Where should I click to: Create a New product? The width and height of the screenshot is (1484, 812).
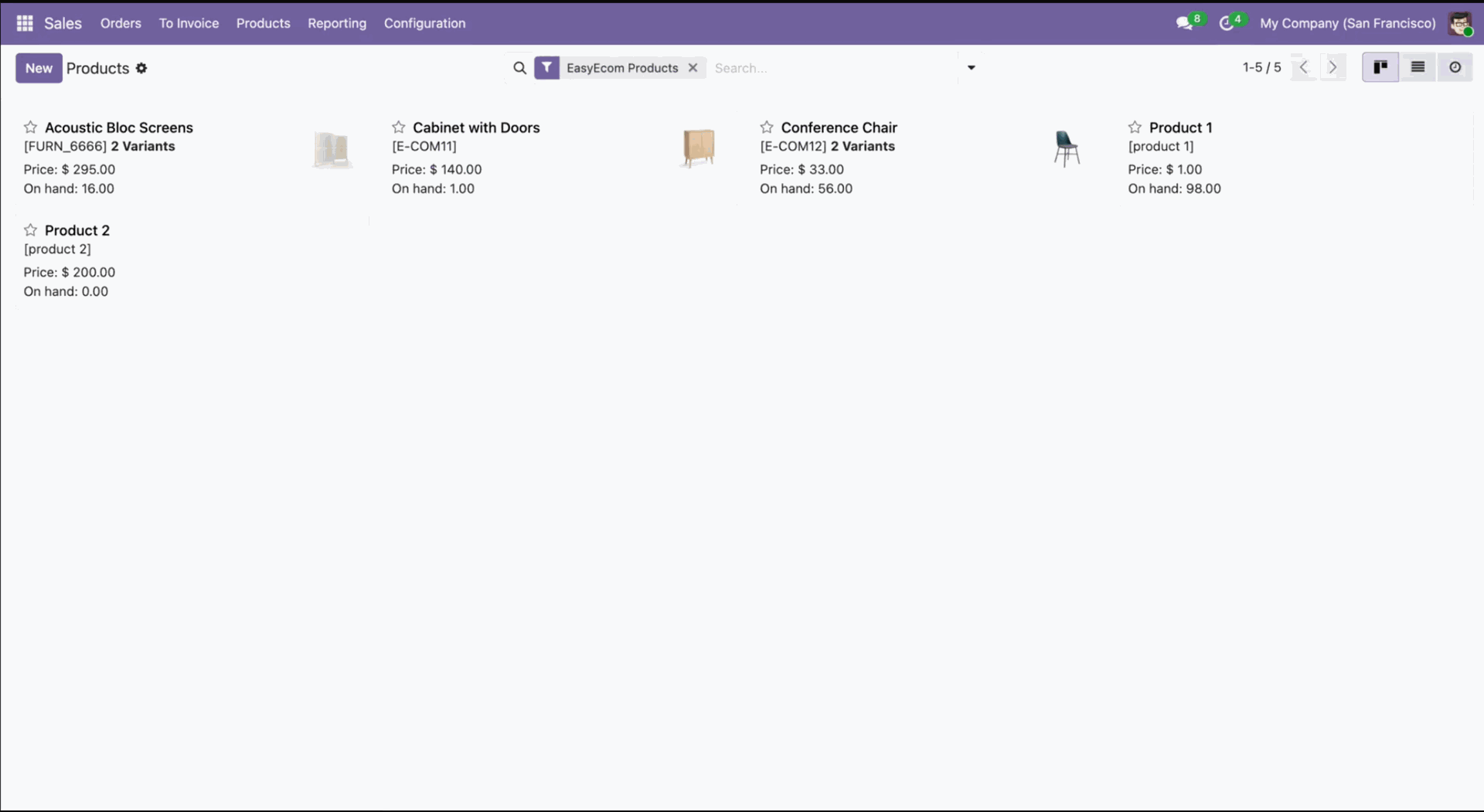click(39, 68)
